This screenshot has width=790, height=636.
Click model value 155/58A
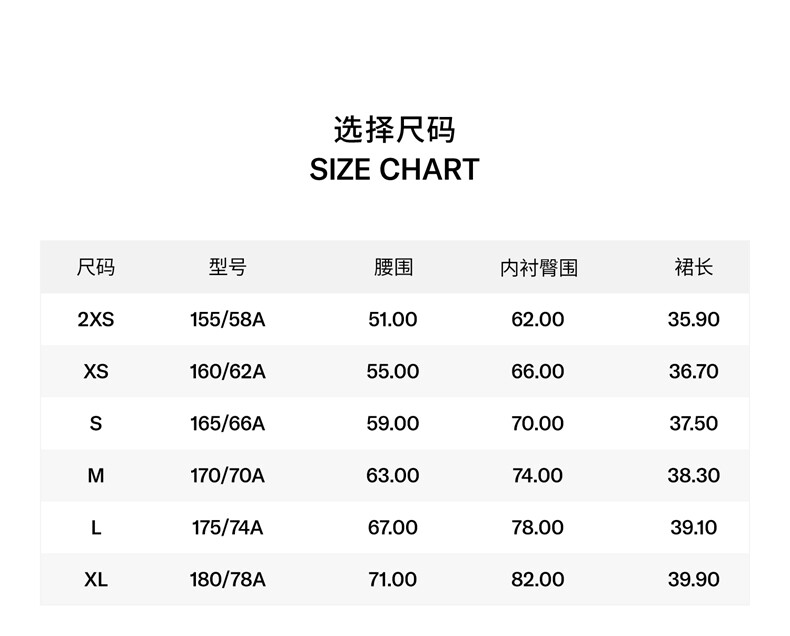pos(227,320)
